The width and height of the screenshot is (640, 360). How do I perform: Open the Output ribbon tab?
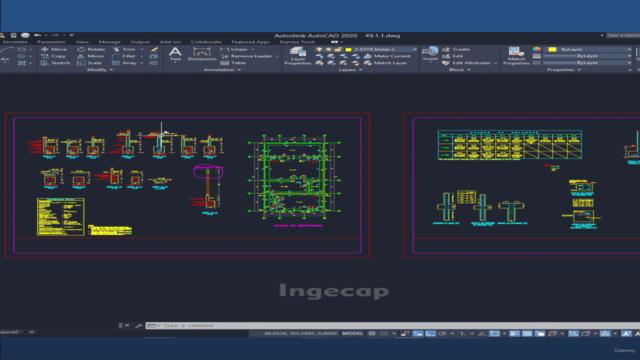coord(140,42)
